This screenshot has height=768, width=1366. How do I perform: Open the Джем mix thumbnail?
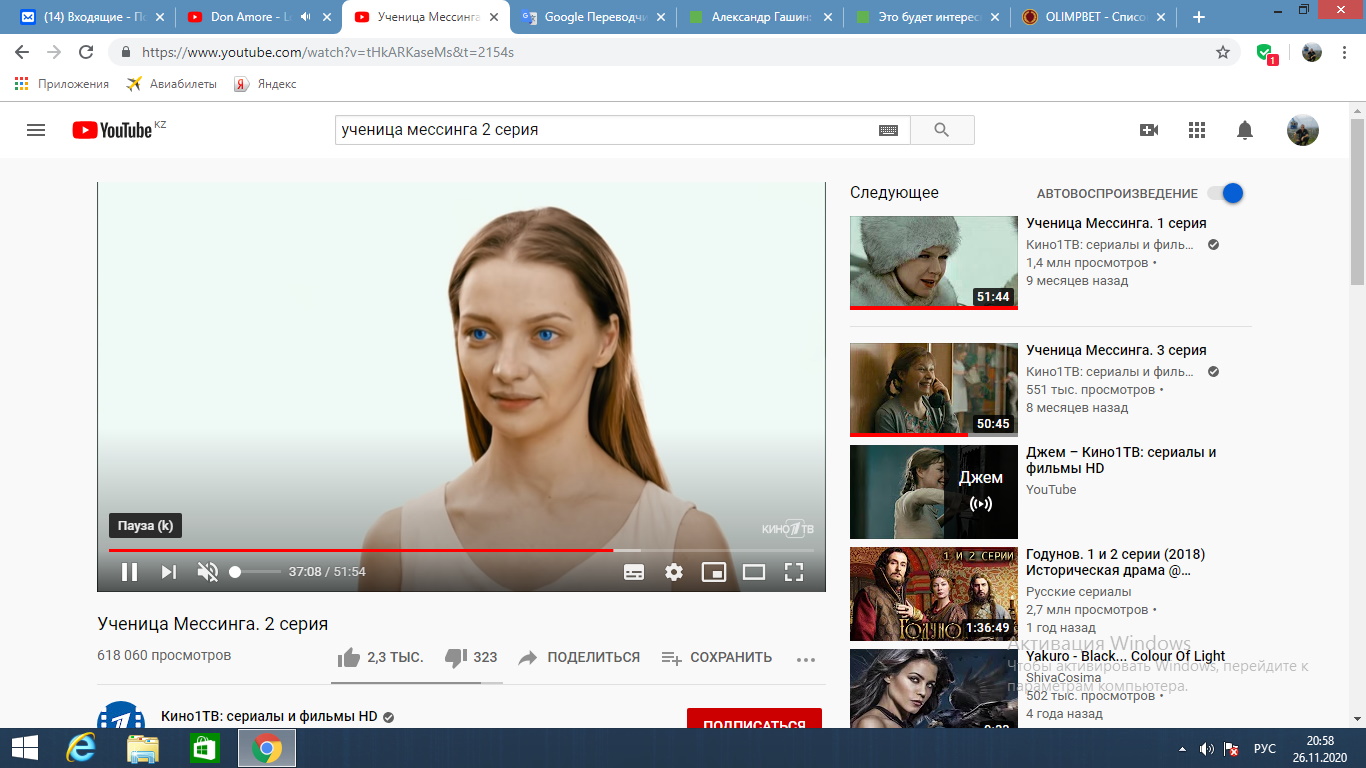point(934,492)
